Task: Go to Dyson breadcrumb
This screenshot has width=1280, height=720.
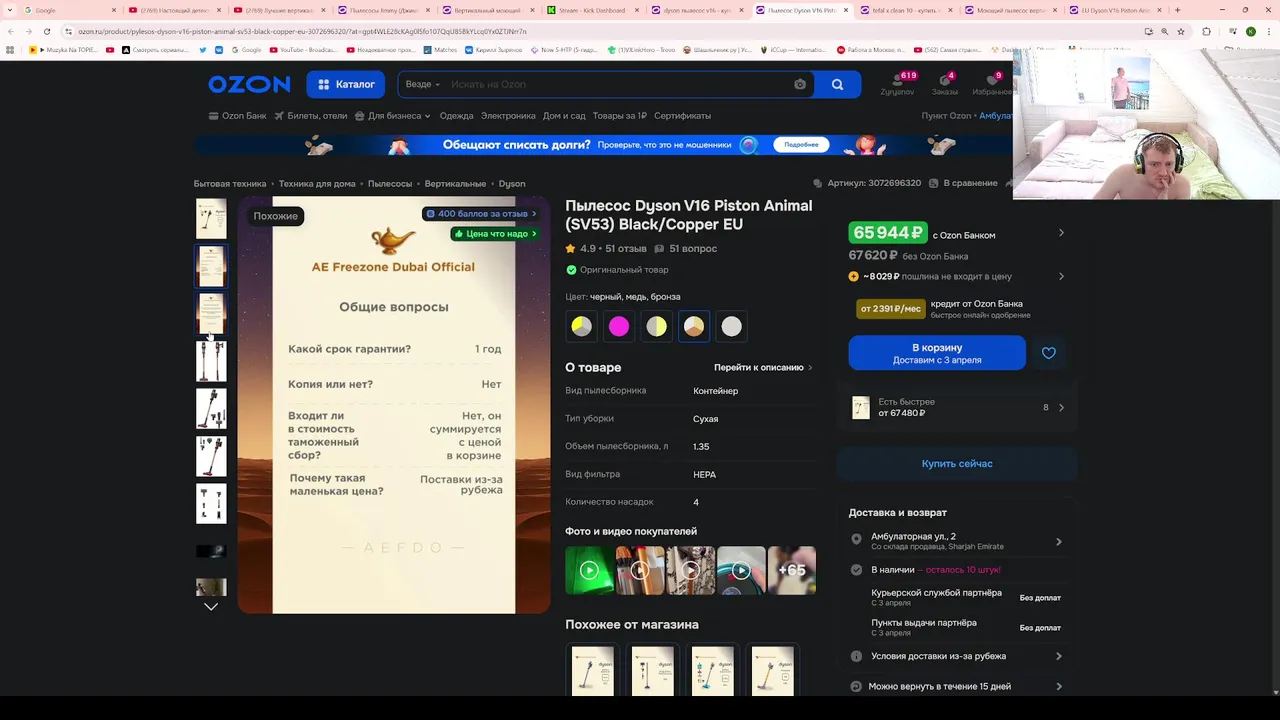Action: coord(512,184)
